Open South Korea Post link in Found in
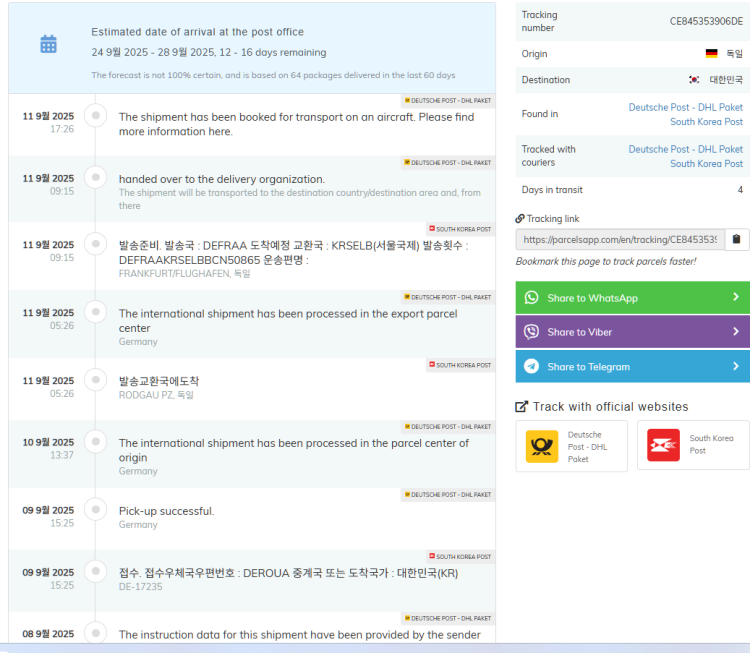Viewport: 750px width, 653px height. (706, 122)
